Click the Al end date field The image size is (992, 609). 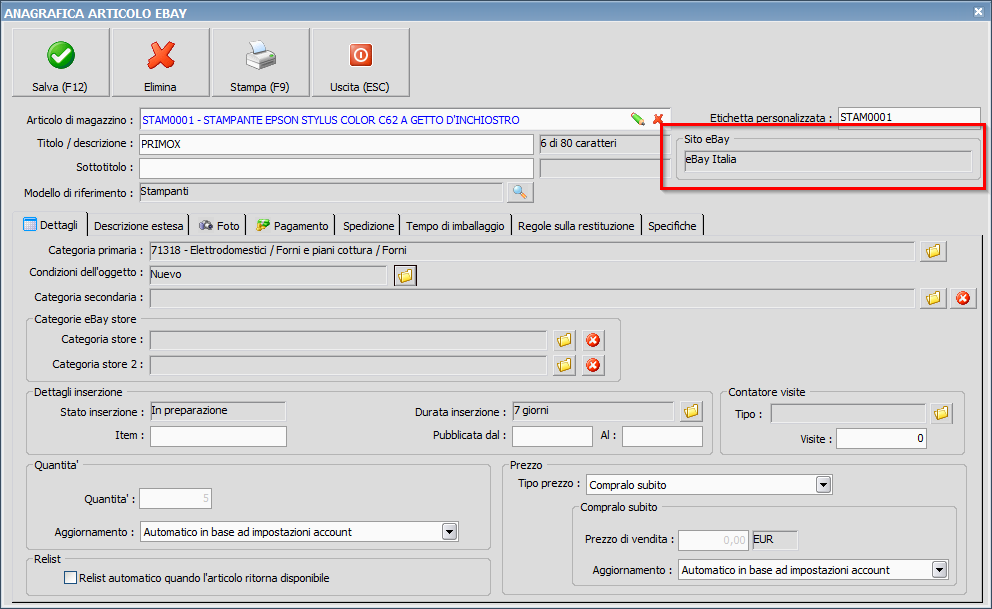tap(662, 436)
